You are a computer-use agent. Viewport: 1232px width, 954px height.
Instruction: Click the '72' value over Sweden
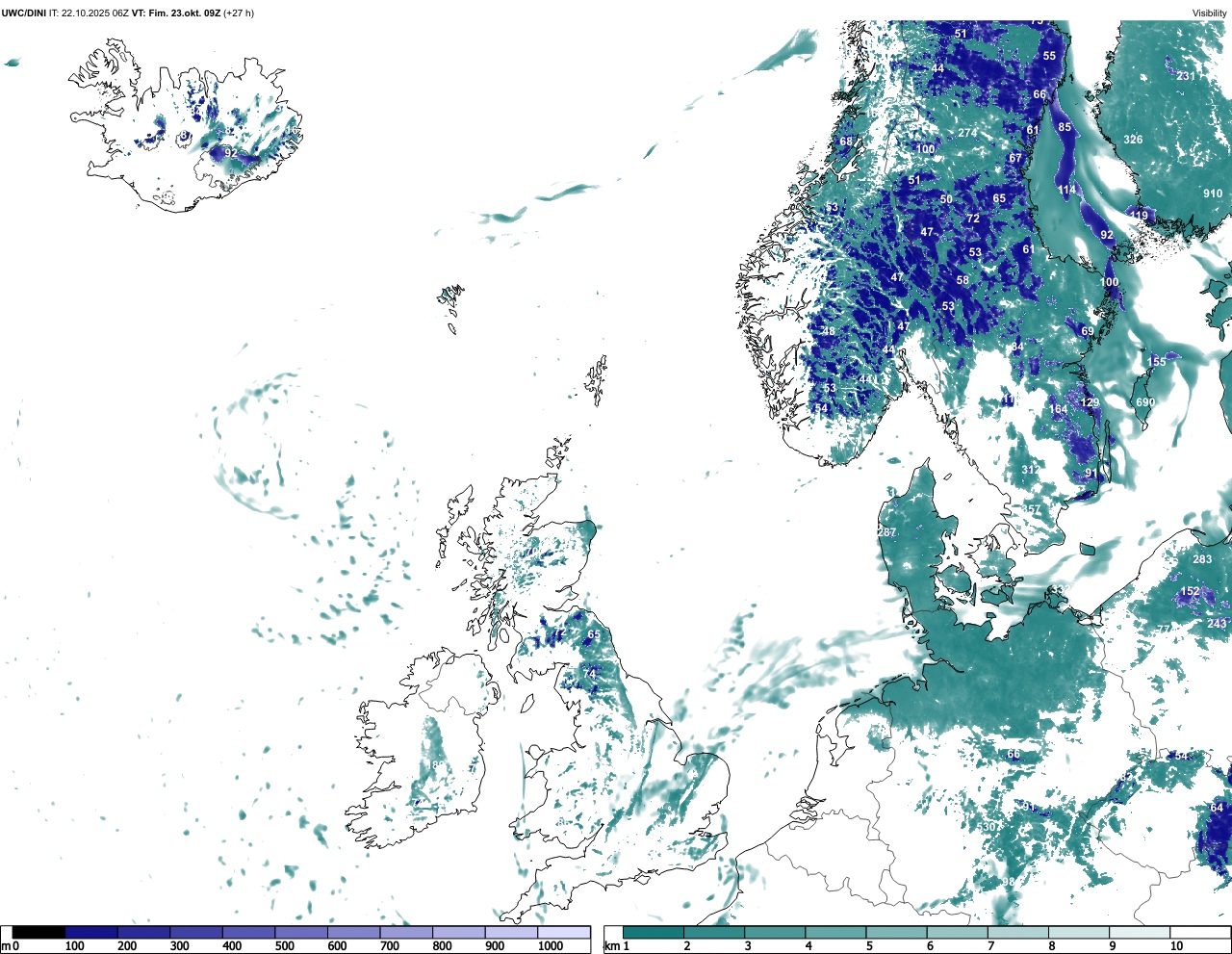click(x=973, y=219)
